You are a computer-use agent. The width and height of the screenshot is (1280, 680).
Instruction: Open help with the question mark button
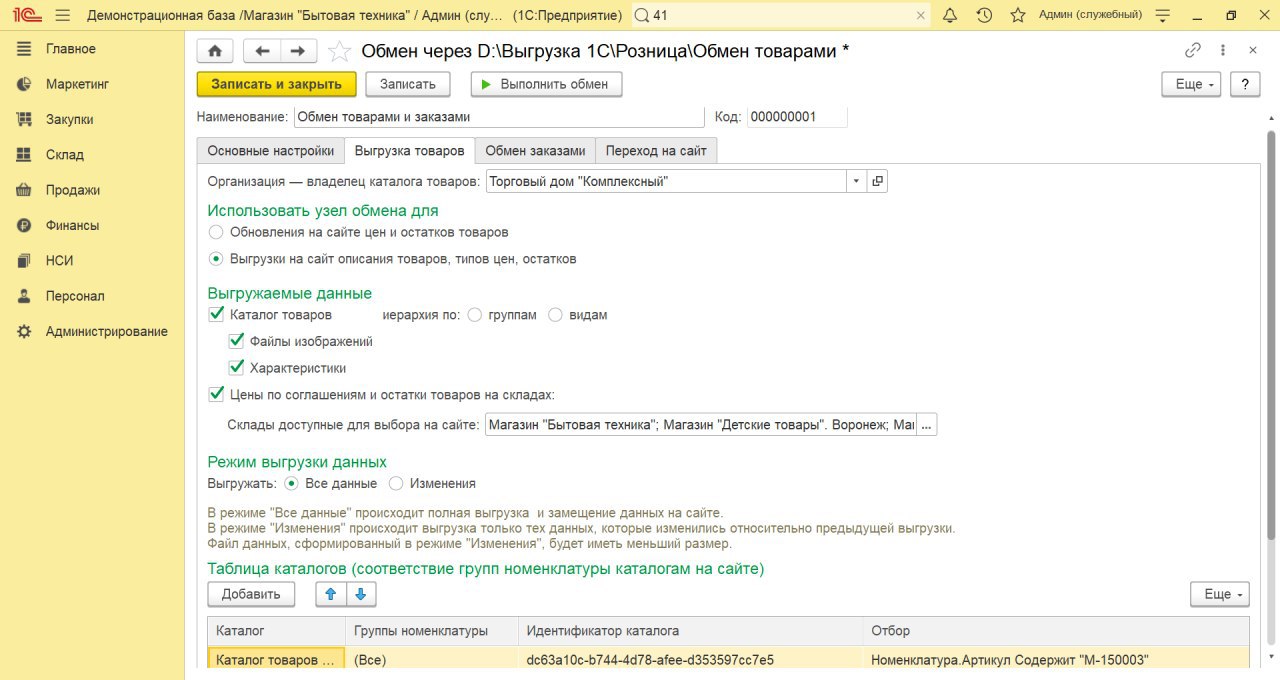point(1245,84)
